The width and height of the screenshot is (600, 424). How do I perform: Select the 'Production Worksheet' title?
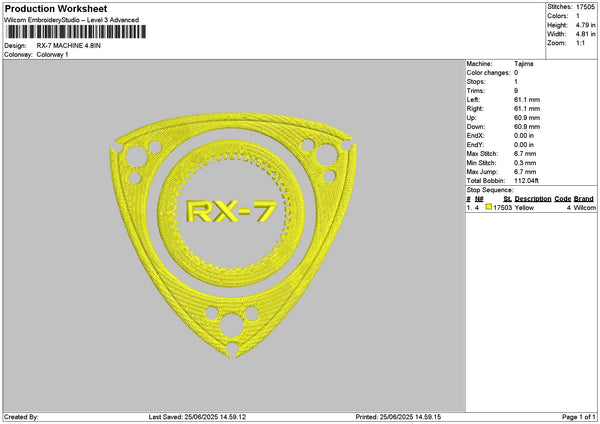pyautogui.click(x=56, y=9)
